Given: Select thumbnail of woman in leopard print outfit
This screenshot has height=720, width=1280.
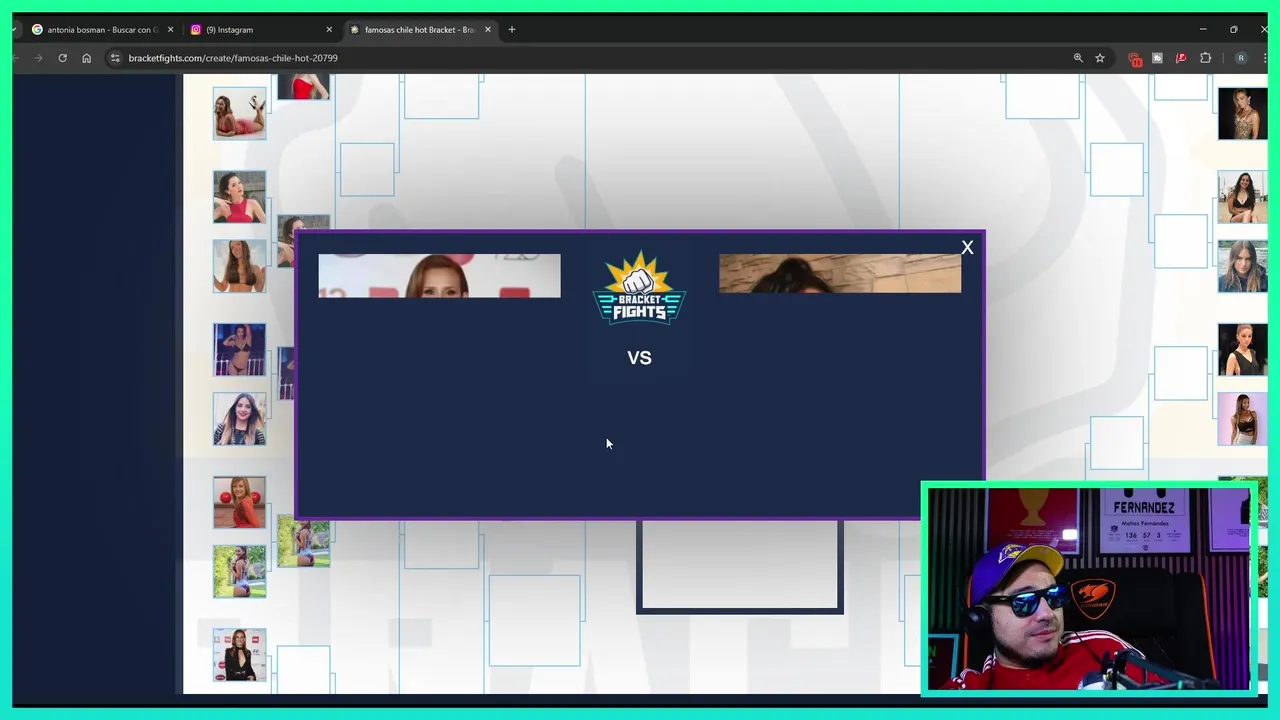Looking at the screenshot, I should coord(1243,113).
